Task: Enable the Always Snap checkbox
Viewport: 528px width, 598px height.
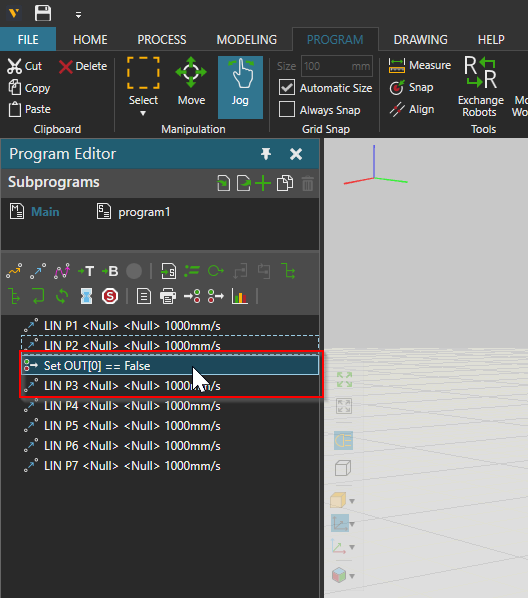Action: pos(287,109)
